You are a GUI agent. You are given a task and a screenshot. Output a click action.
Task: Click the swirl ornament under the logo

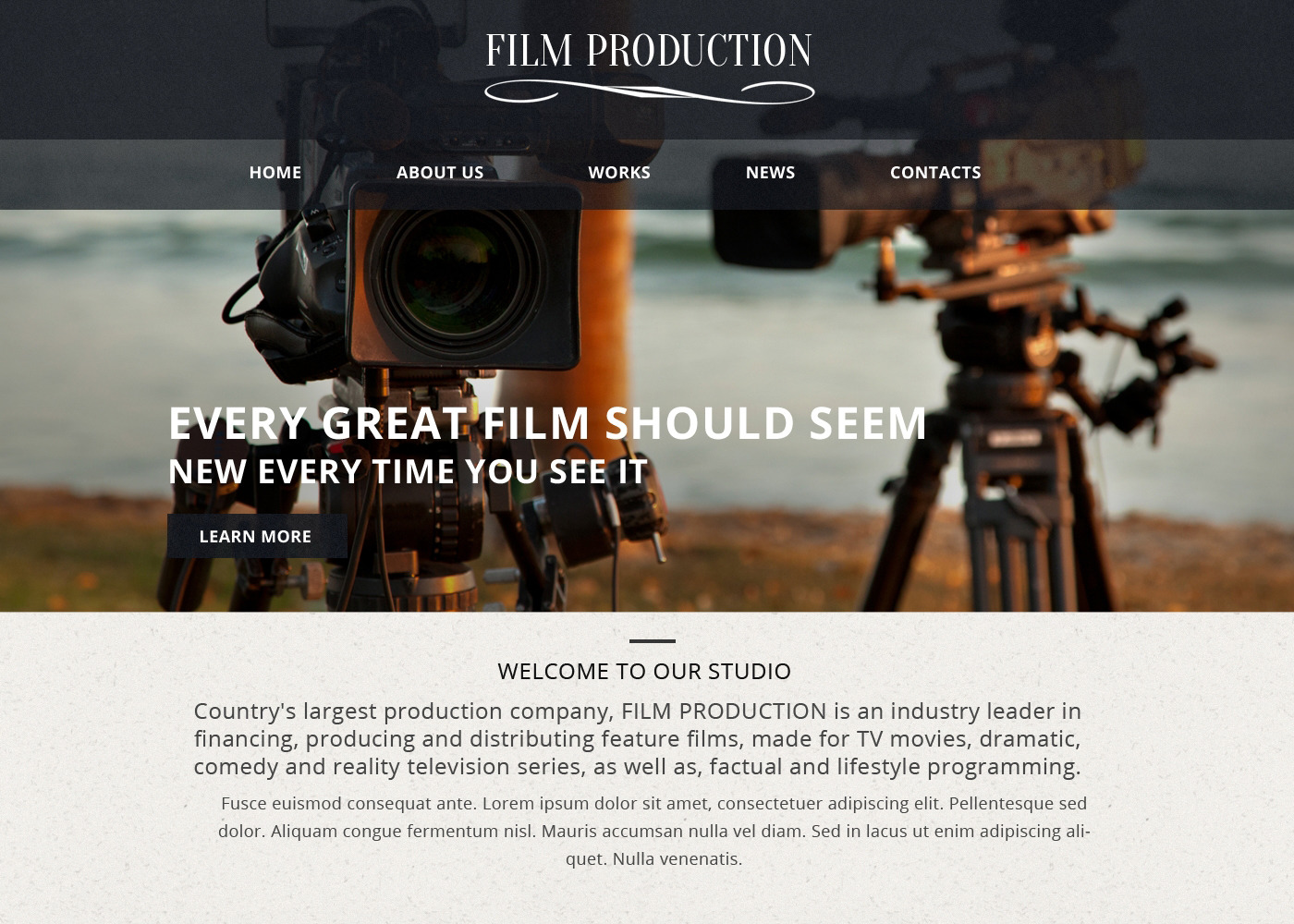point(649,91)
